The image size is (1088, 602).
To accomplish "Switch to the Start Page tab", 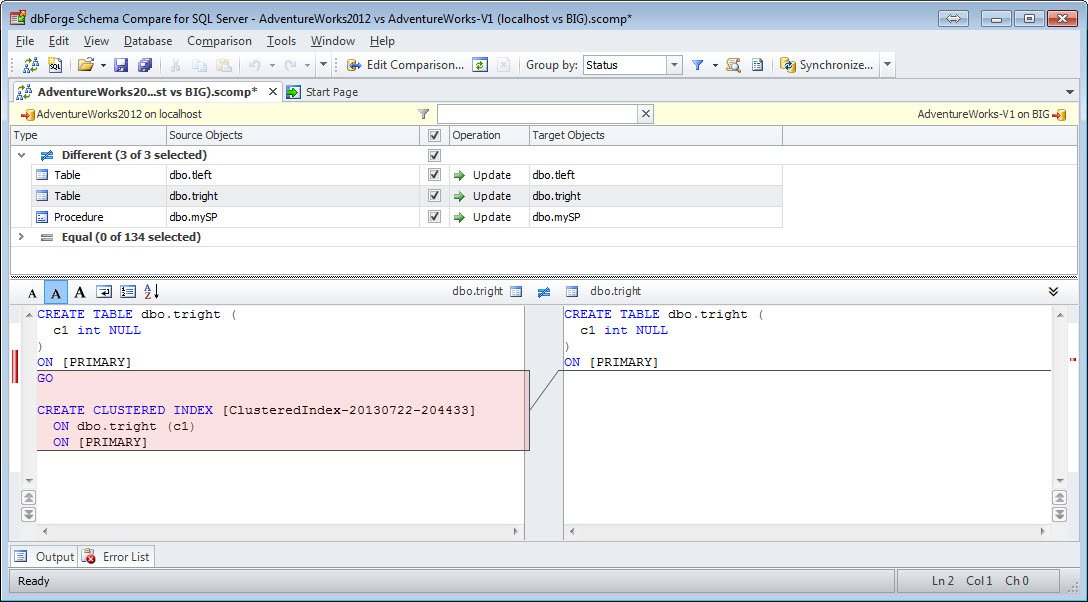I will pyautogui.click(x=323, y=92).
